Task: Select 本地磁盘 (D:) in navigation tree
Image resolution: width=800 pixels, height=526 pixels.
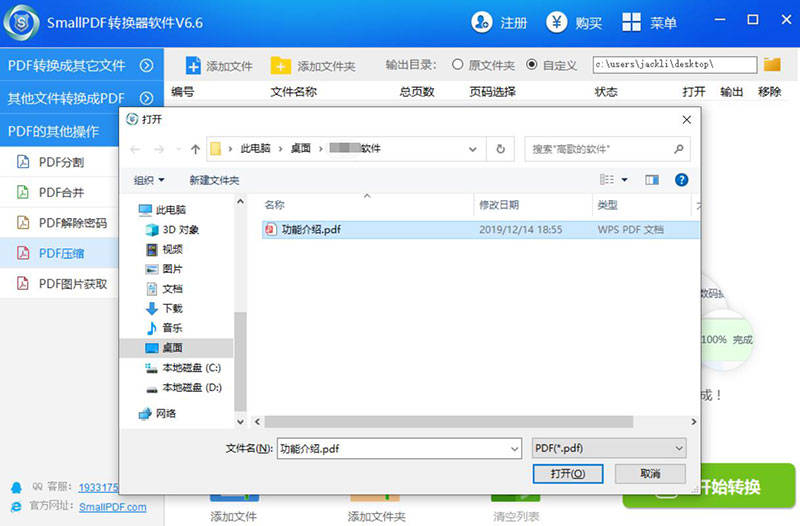Action: [x=183, y=388]
